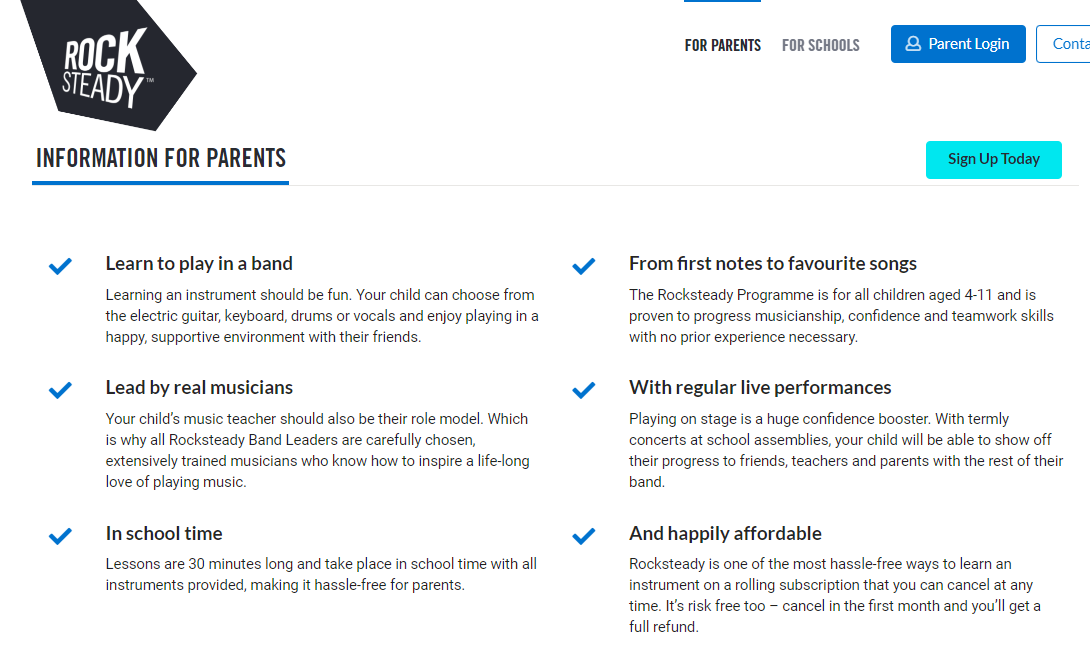Open the For Schools menu item
This screenshot has height=646, width=1090.
click(x=820, y=45)
